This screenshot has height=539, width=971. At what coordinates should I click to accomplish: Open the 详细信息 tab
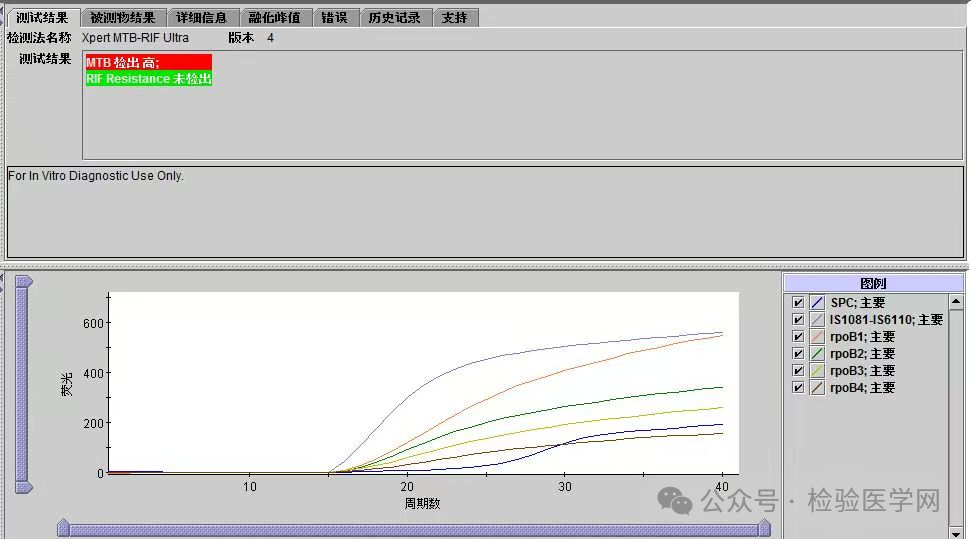pos(202,18)
